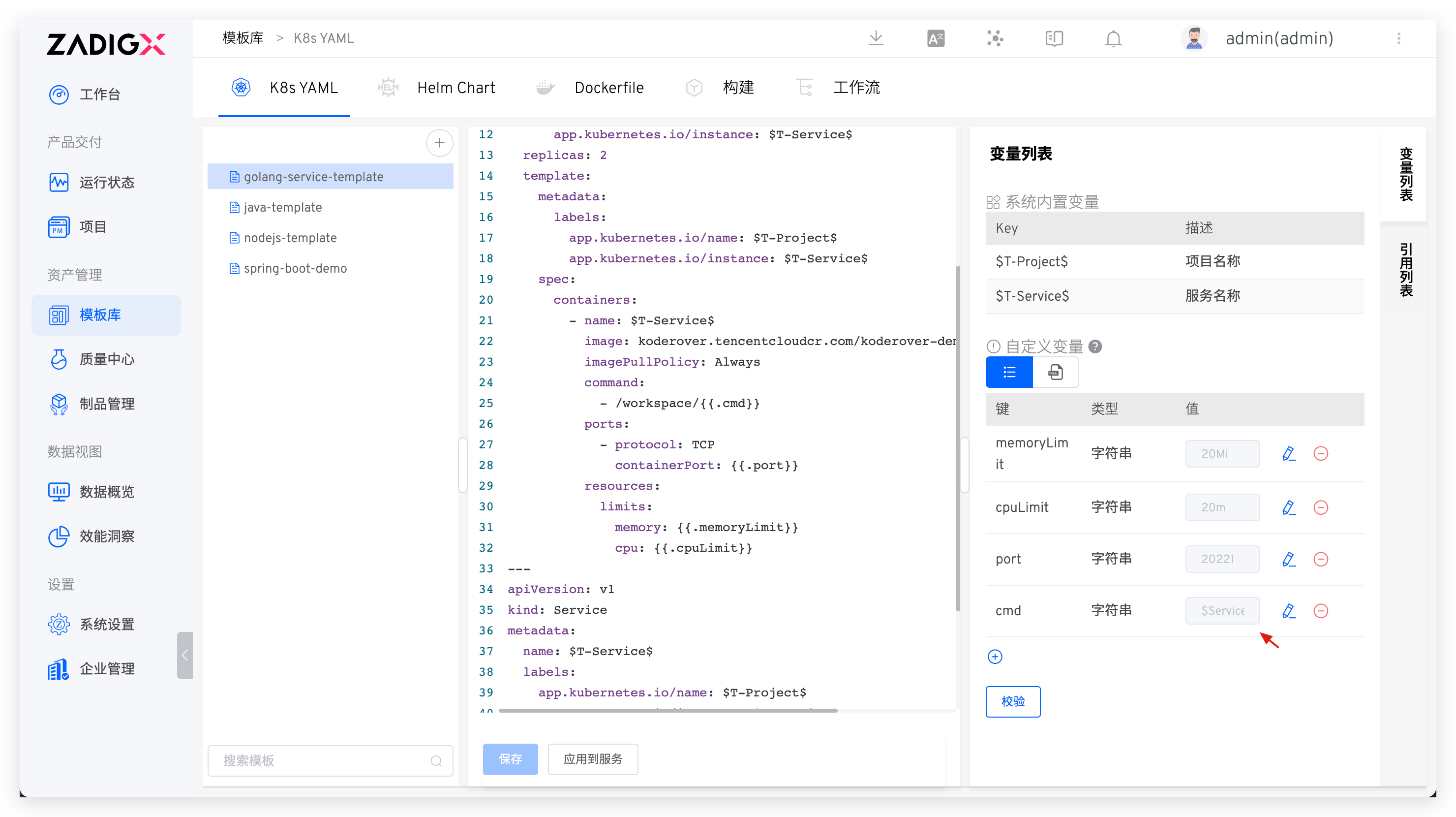The height and width of the screenshot is (817, 1456).
Task: Open the 引用列表 side panel
Action: point(1407,270)
